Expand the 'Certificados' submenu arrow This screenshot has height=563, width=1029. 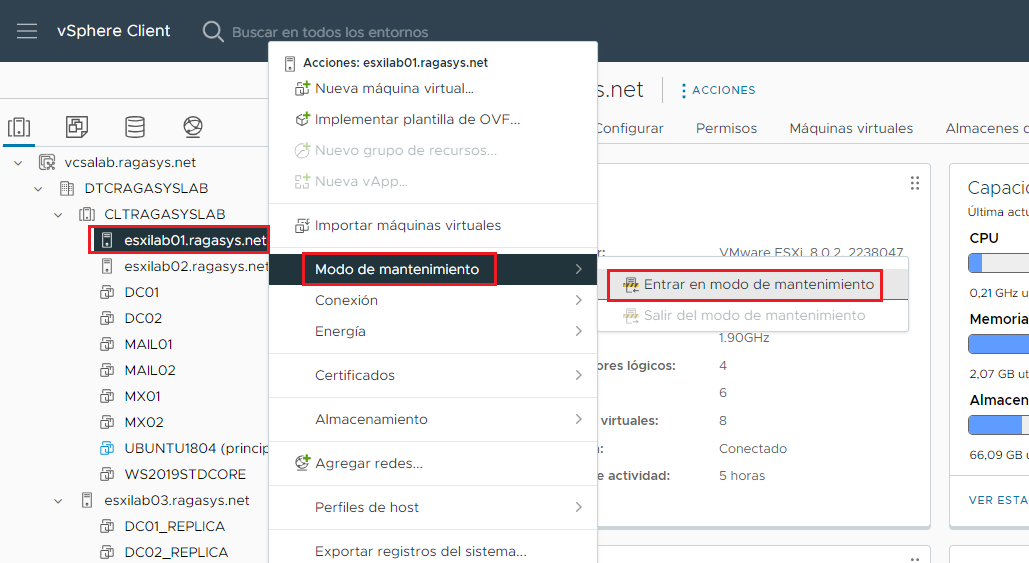point(578,375)
